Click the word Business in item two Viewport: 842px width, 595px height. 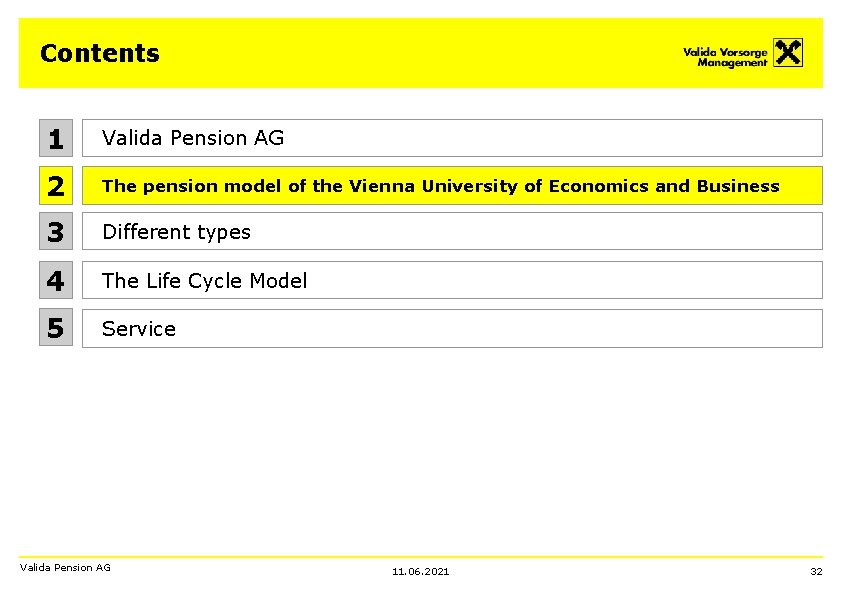click(x=738, y=186)
